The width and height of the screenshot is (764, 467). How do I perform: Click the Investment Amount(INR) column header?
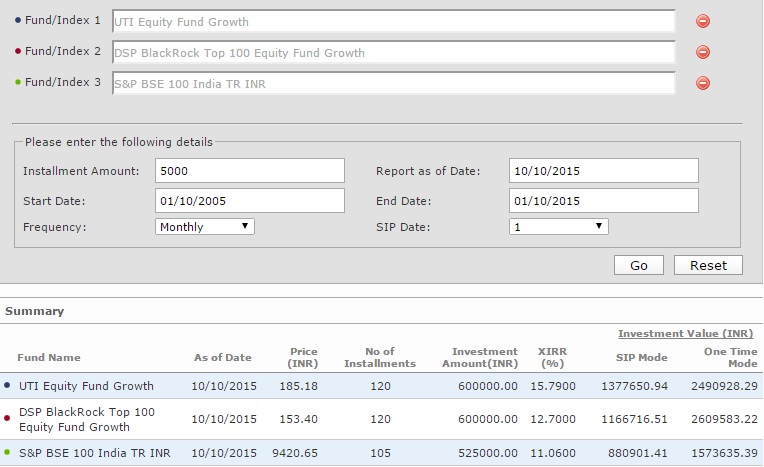(x=480, y=357)
